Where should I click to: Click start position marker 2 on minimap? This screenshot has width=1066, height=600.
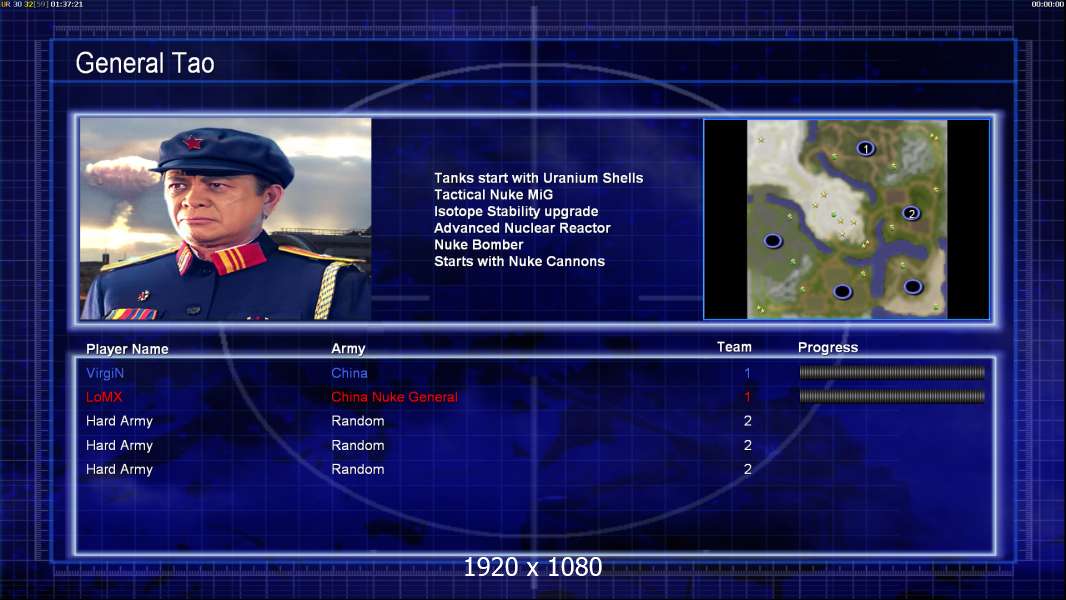pyautogui.click(x=911, y=213)
